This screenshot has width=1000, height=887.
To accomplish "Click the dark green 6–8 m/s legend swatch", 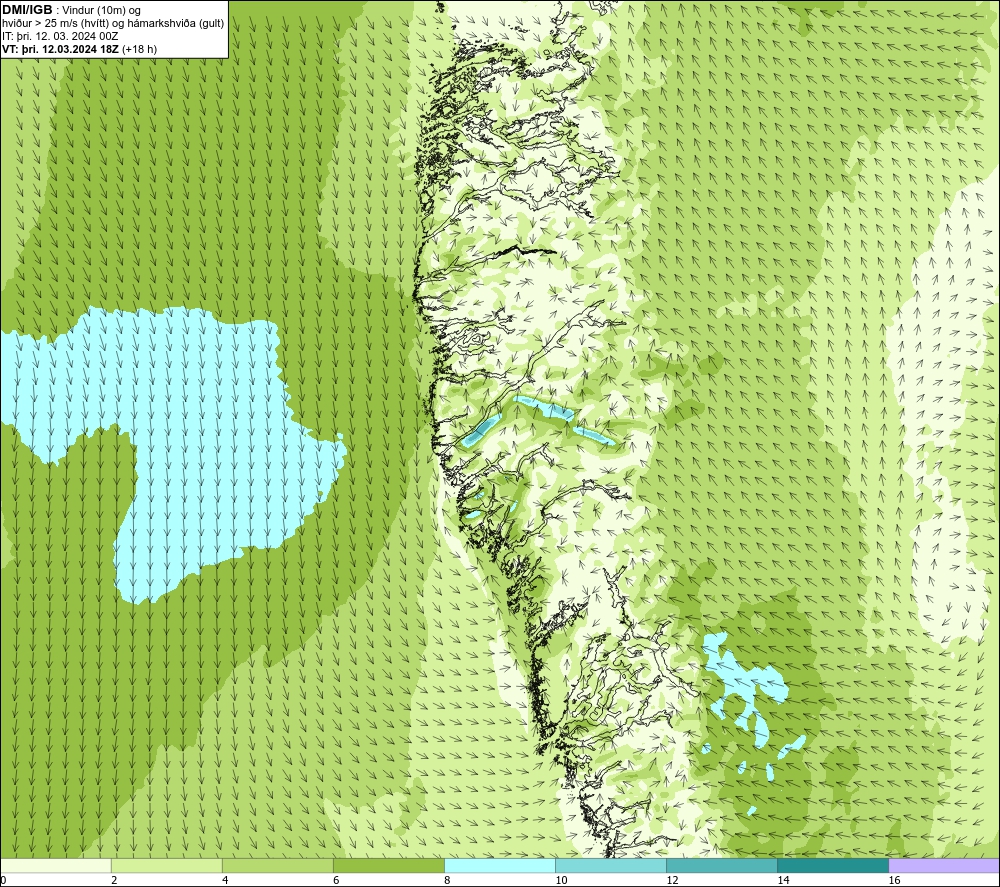I will pyautogui.click(x=388, y=865).
